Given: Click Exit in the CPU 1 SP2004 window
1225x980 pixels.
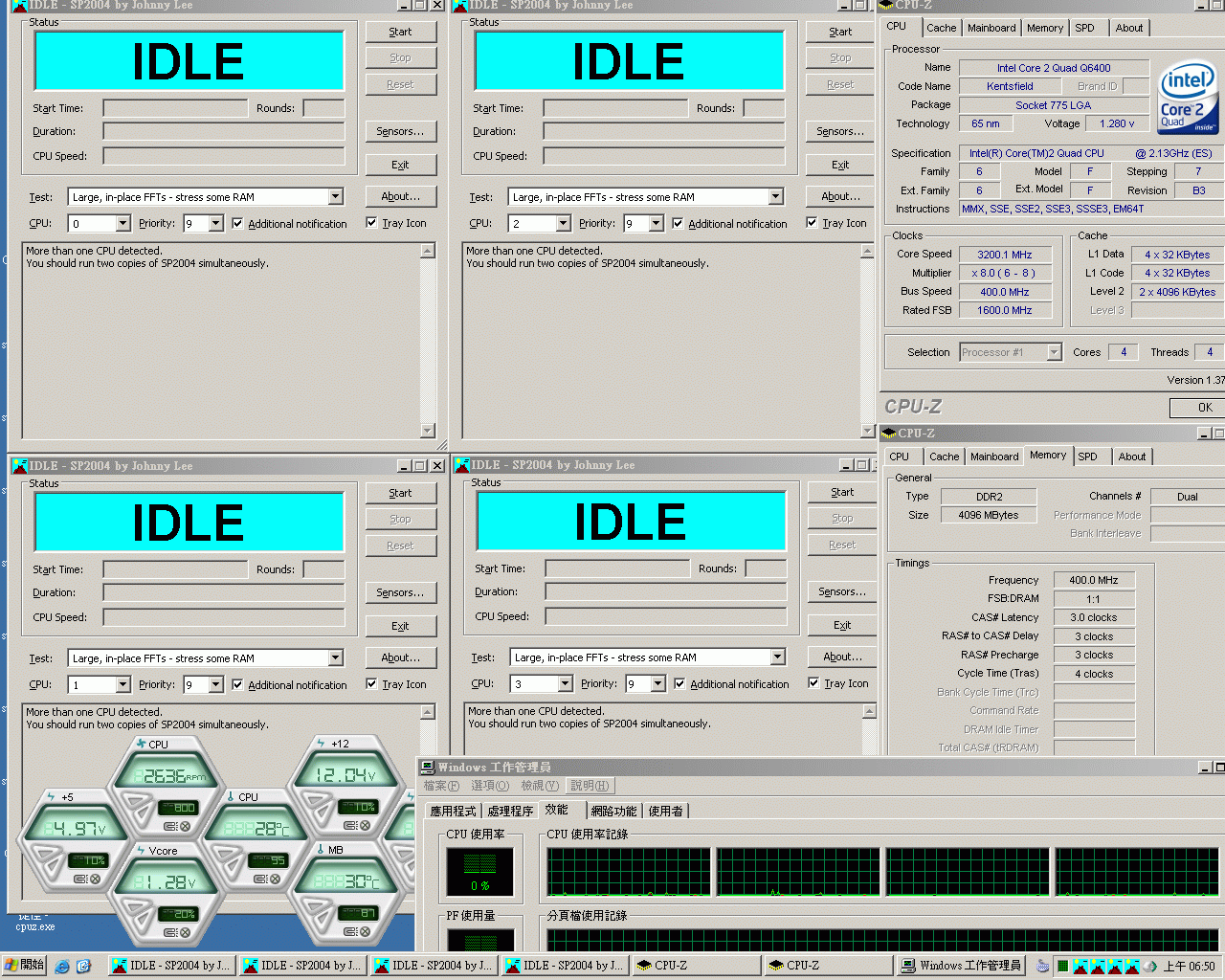Looking at the screenshot, I should coord(400,626).
